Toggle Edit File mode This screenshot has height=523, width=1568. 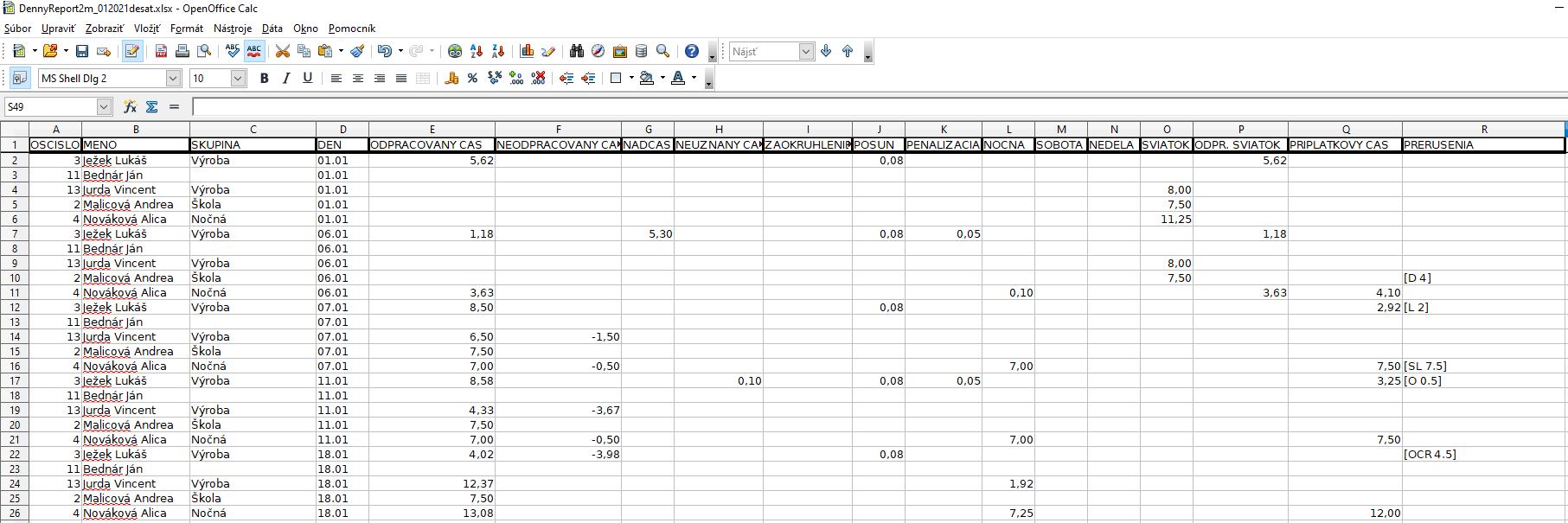131,52
